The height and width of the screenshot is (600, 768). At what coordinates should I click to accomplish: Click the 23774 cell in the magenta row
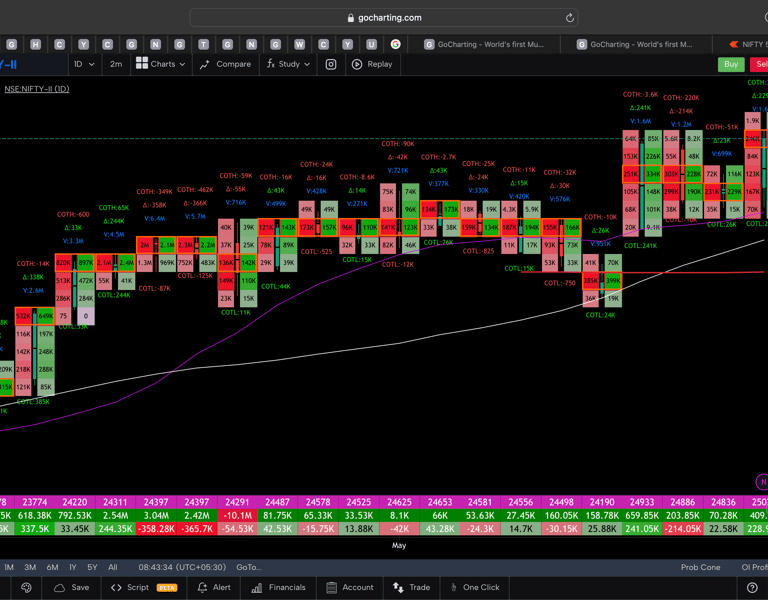click(x=35, y=502)
